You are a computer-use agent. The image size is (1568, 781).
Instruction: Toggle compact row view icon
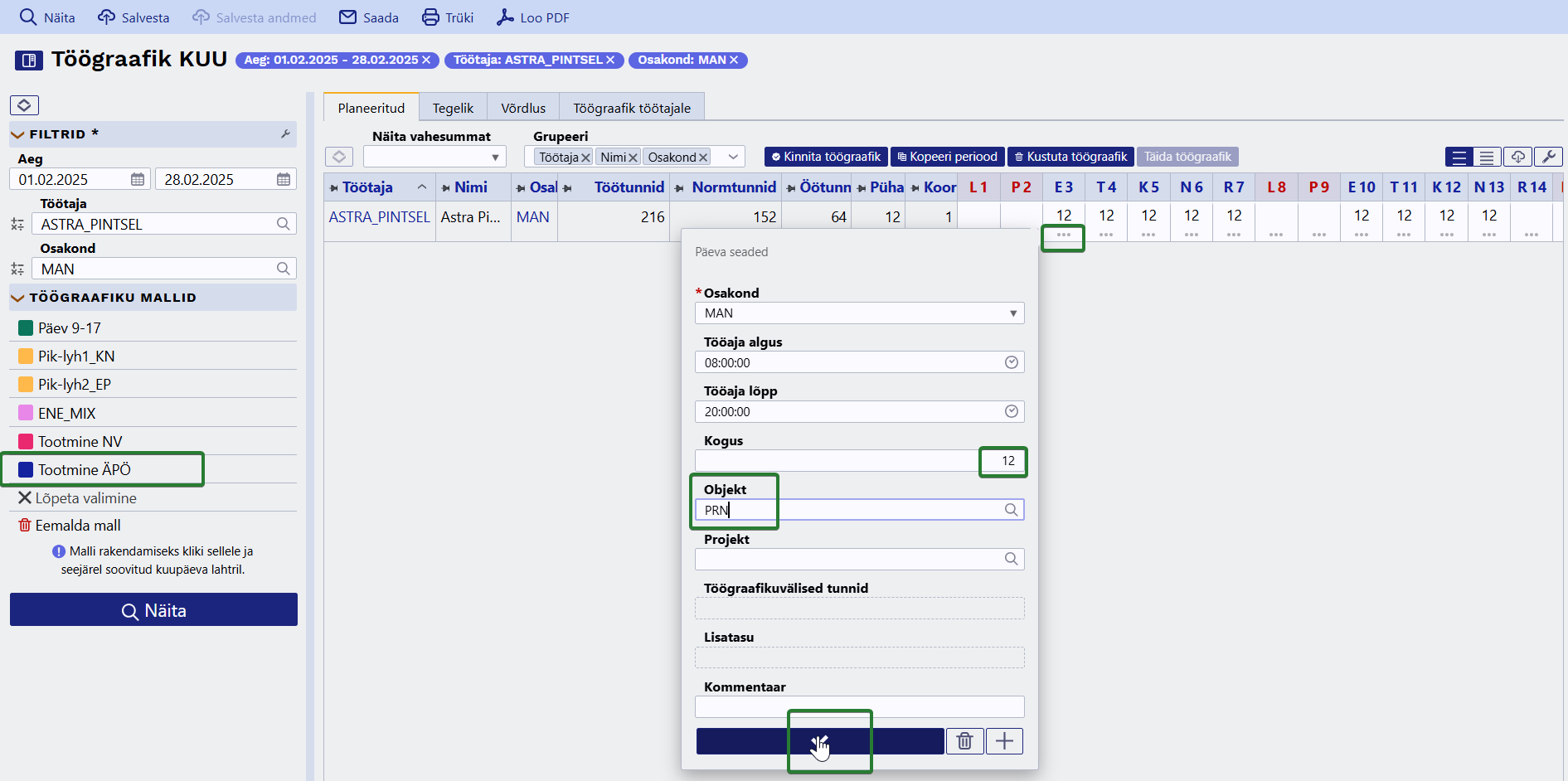click(1488, 157)
